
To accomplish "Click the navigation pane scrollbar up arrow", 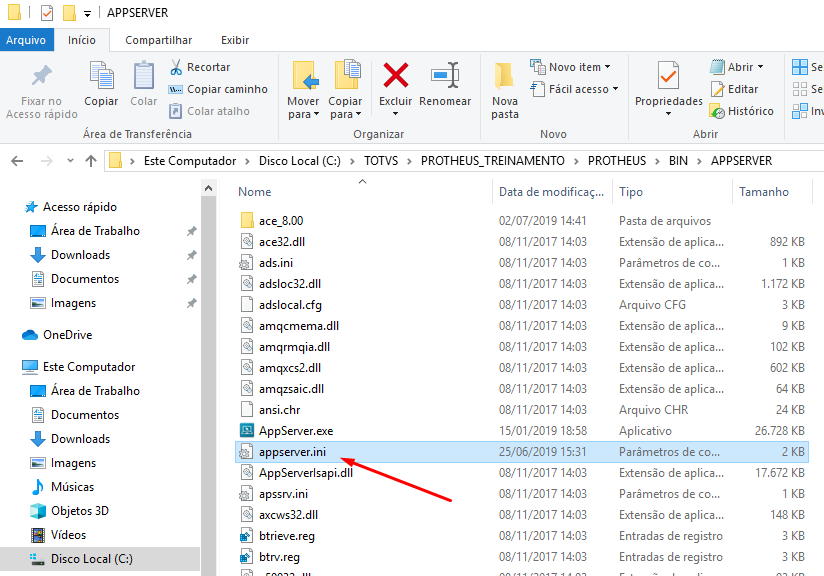I will [x=209, y=188].
